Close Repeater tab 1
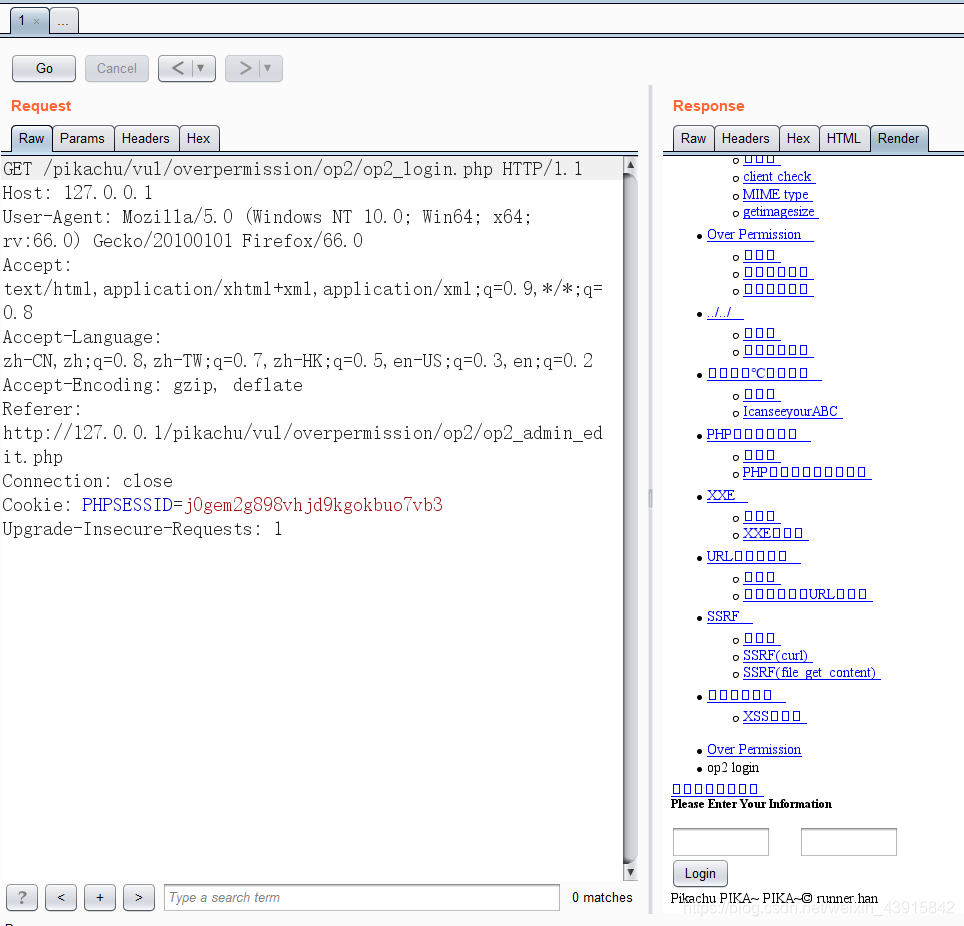The height and width of the screenshot is (926, 964). click(36, 22)
